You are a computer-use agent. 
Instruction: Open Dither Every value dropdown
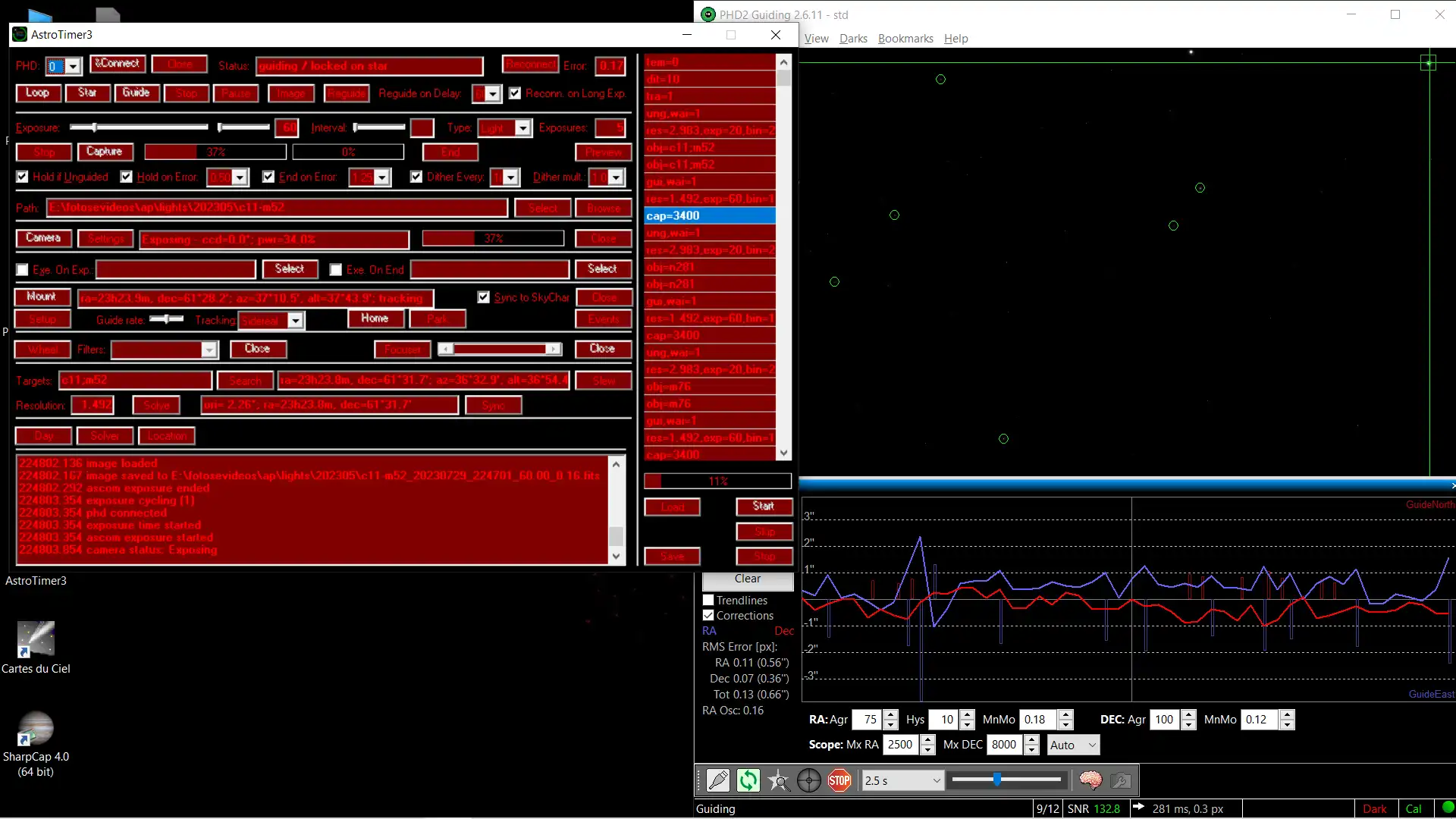[x=511, y=177]
